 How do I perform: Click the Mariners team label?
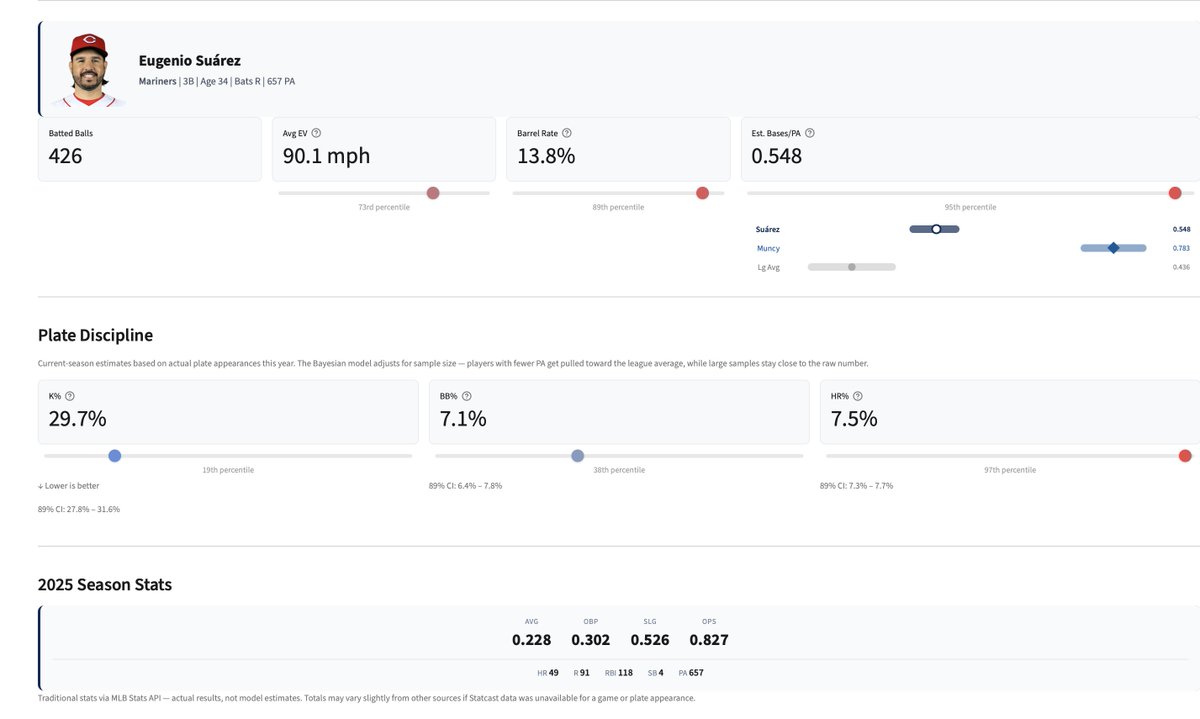(158, 81)
